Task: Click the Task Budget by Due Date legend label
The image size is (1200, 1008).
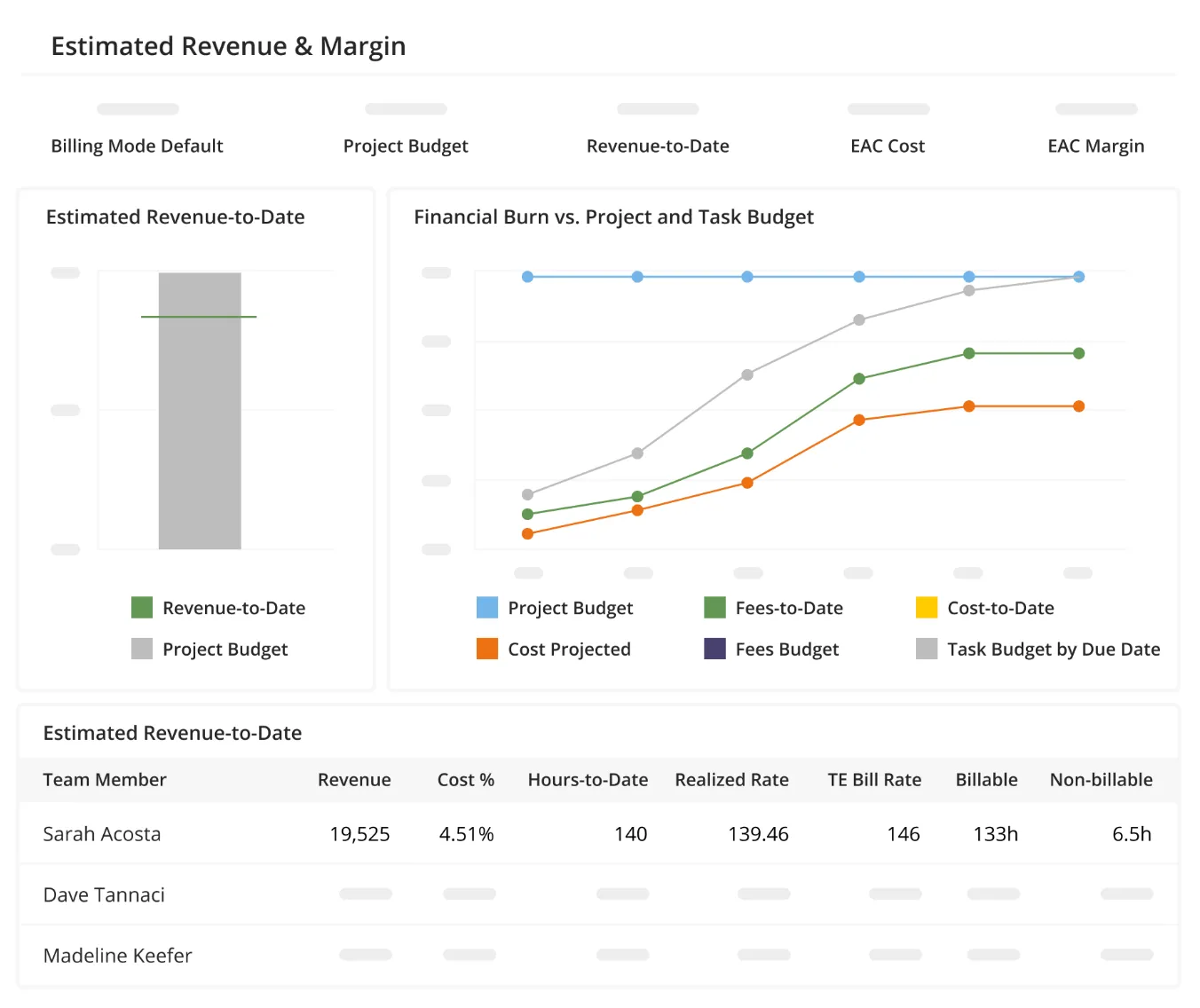Action: pyautogui.click(x=1054, y=649)
